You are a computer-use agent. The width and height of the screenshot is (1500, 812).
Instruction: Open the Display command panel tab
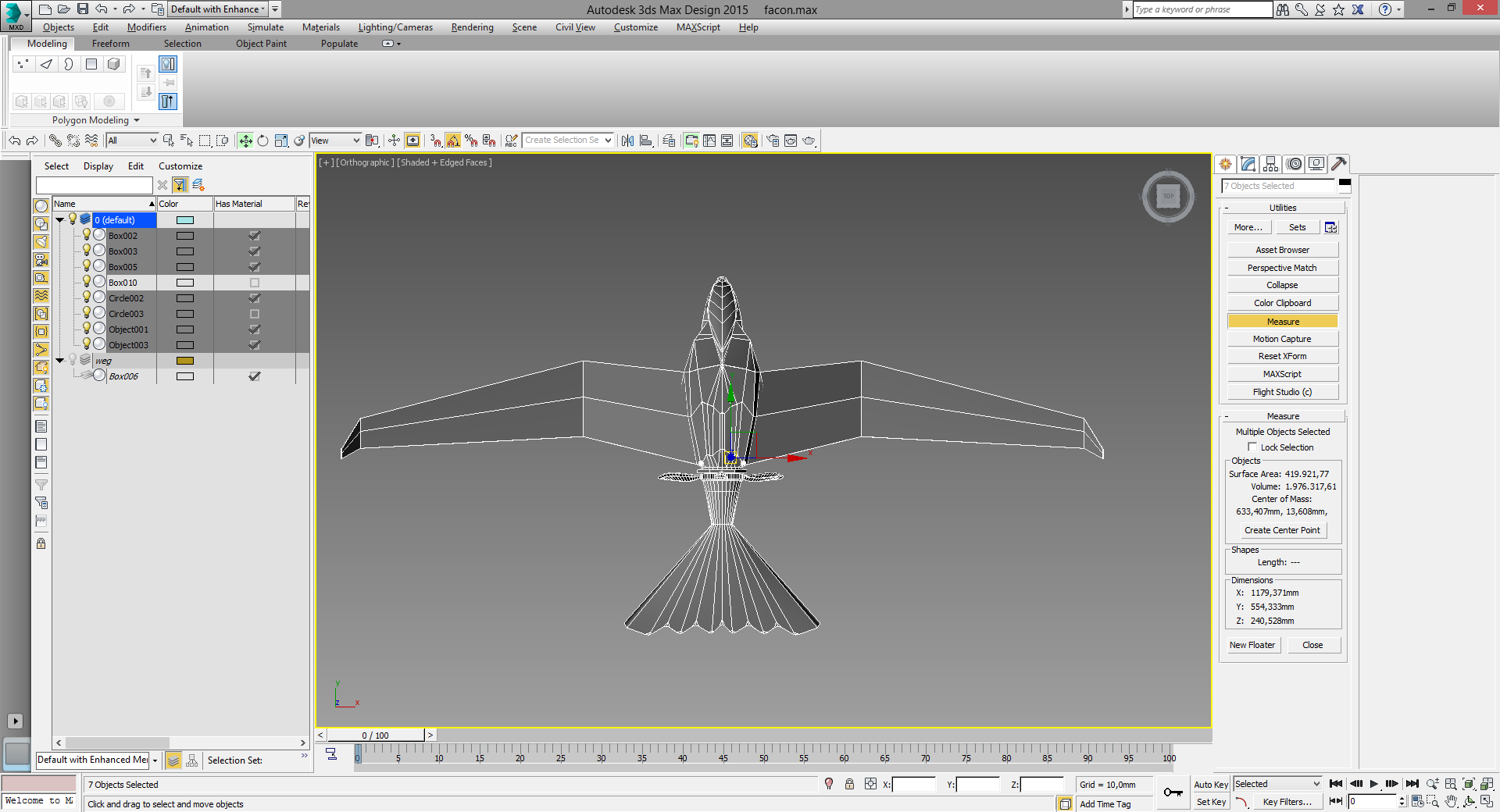click(x=1316, y=164)
